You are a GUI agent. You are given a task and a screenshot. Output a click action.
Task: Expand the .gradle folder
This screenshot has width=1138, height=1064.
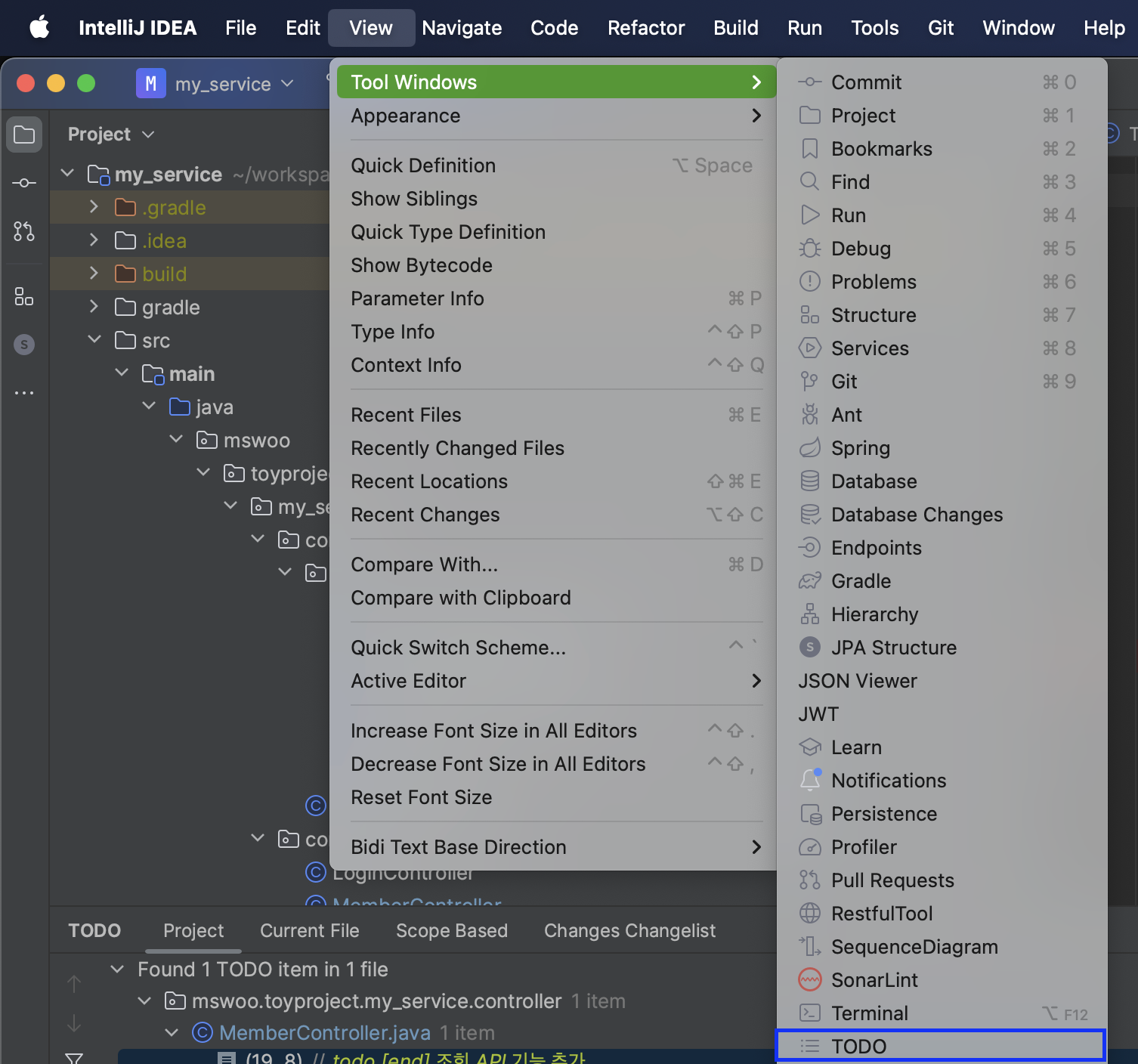point(94,207)
